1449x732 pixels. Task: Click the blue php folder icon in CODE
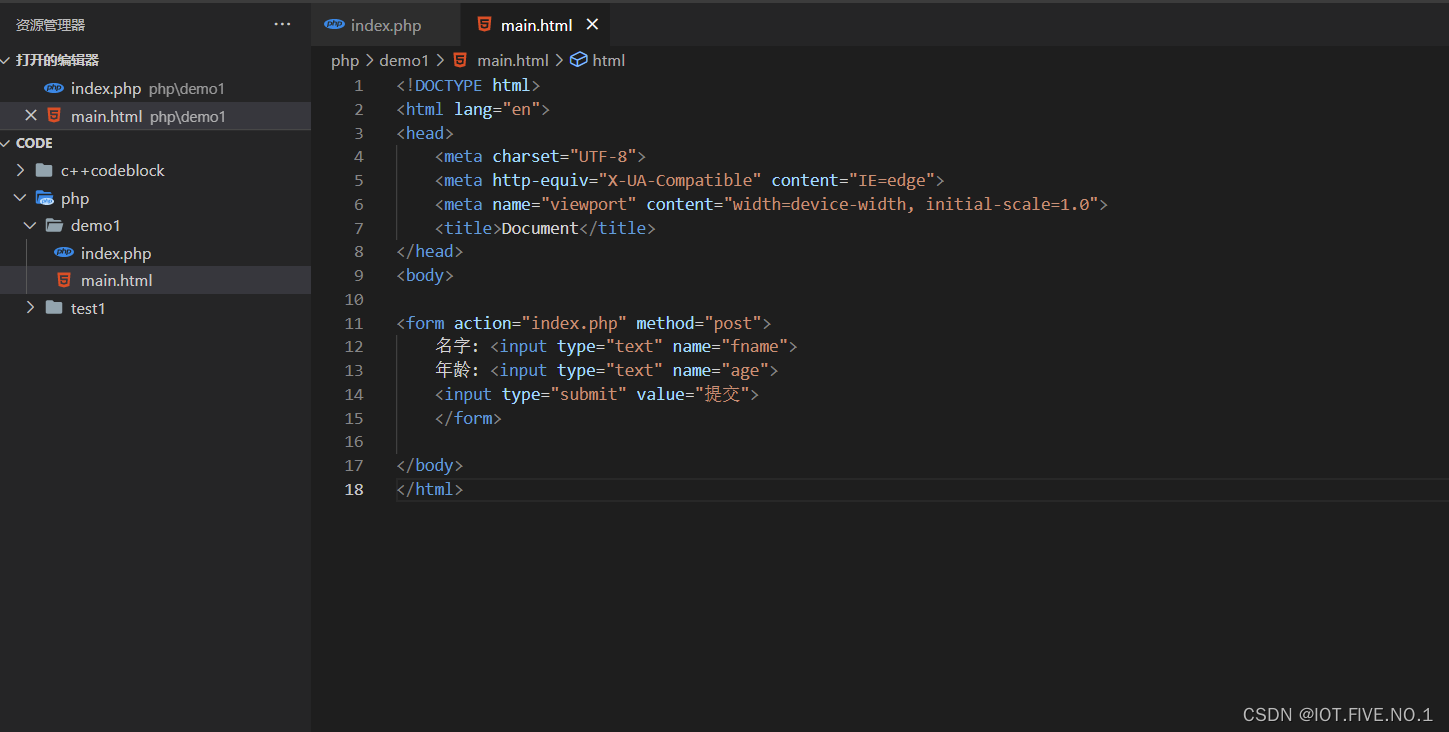click(45, 197)
